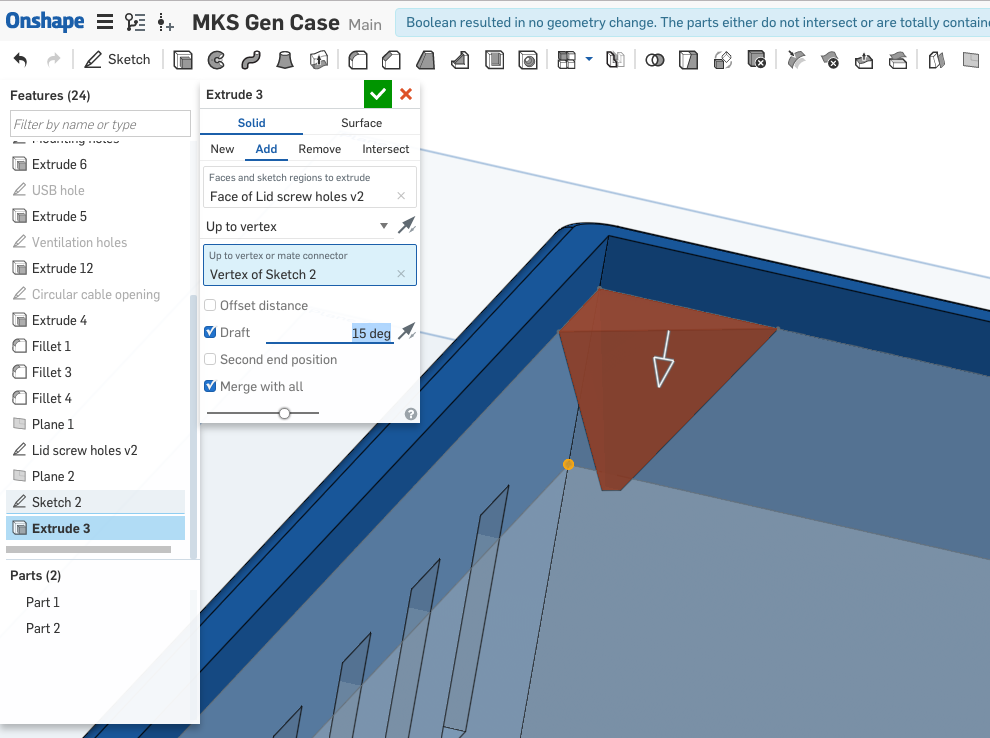990x738 pixels.
Task: Click the Redo arrow in the toolbar
Action: [x=54, y=60]
